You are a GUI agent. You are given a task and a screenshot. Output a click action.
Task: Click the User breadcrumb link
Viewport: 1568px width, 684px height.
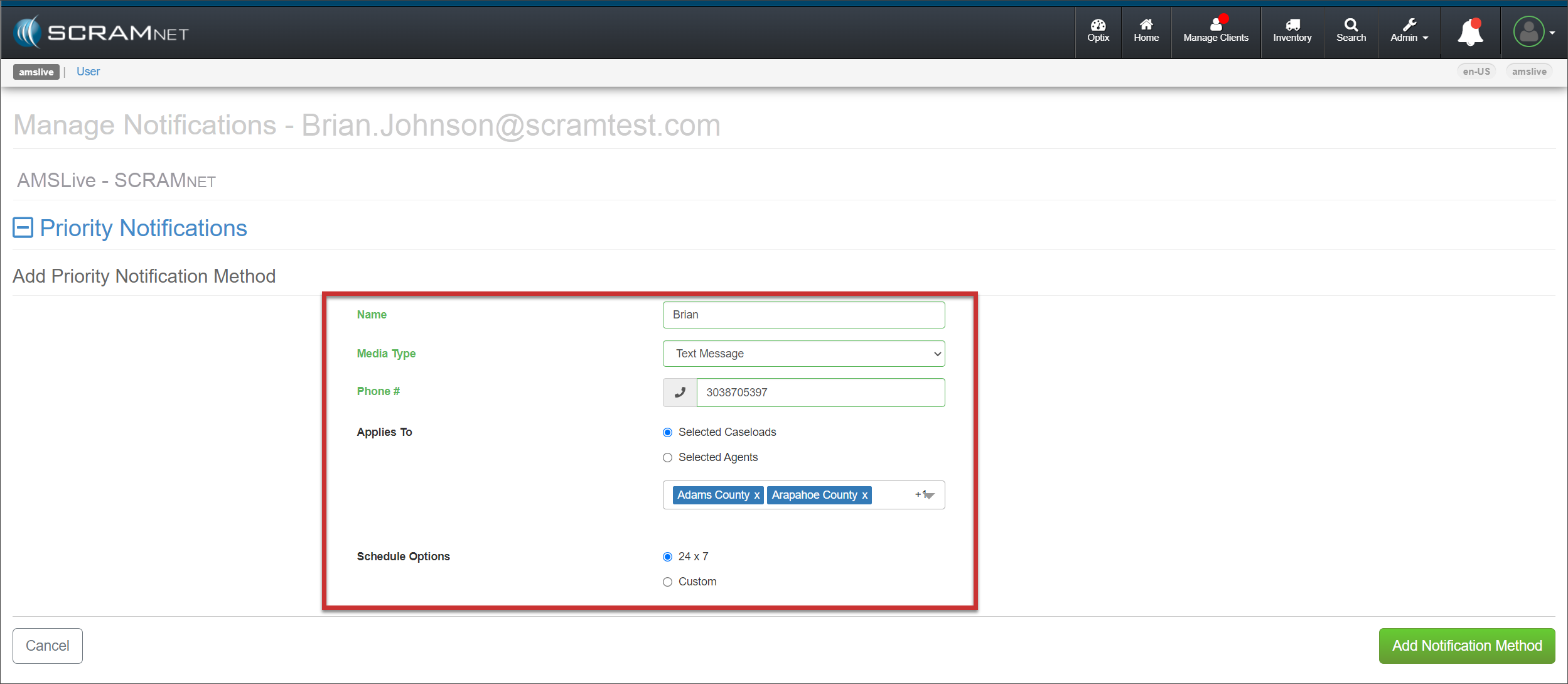(88, 72)
